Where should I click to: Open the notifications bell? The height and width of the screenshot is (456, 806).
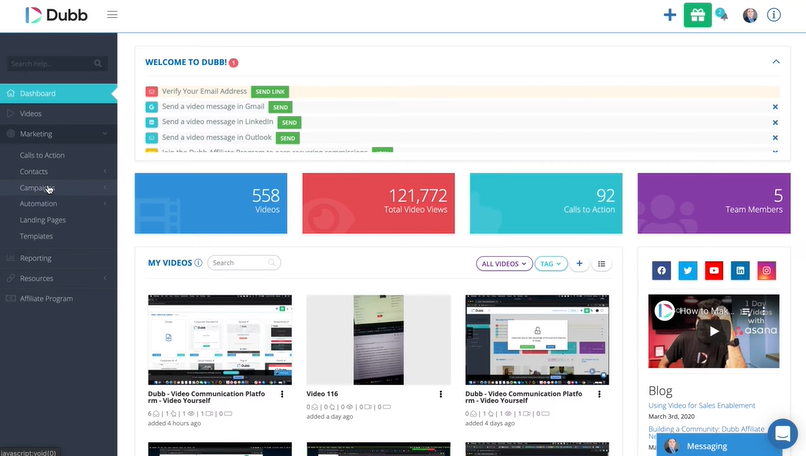[722, 14]
